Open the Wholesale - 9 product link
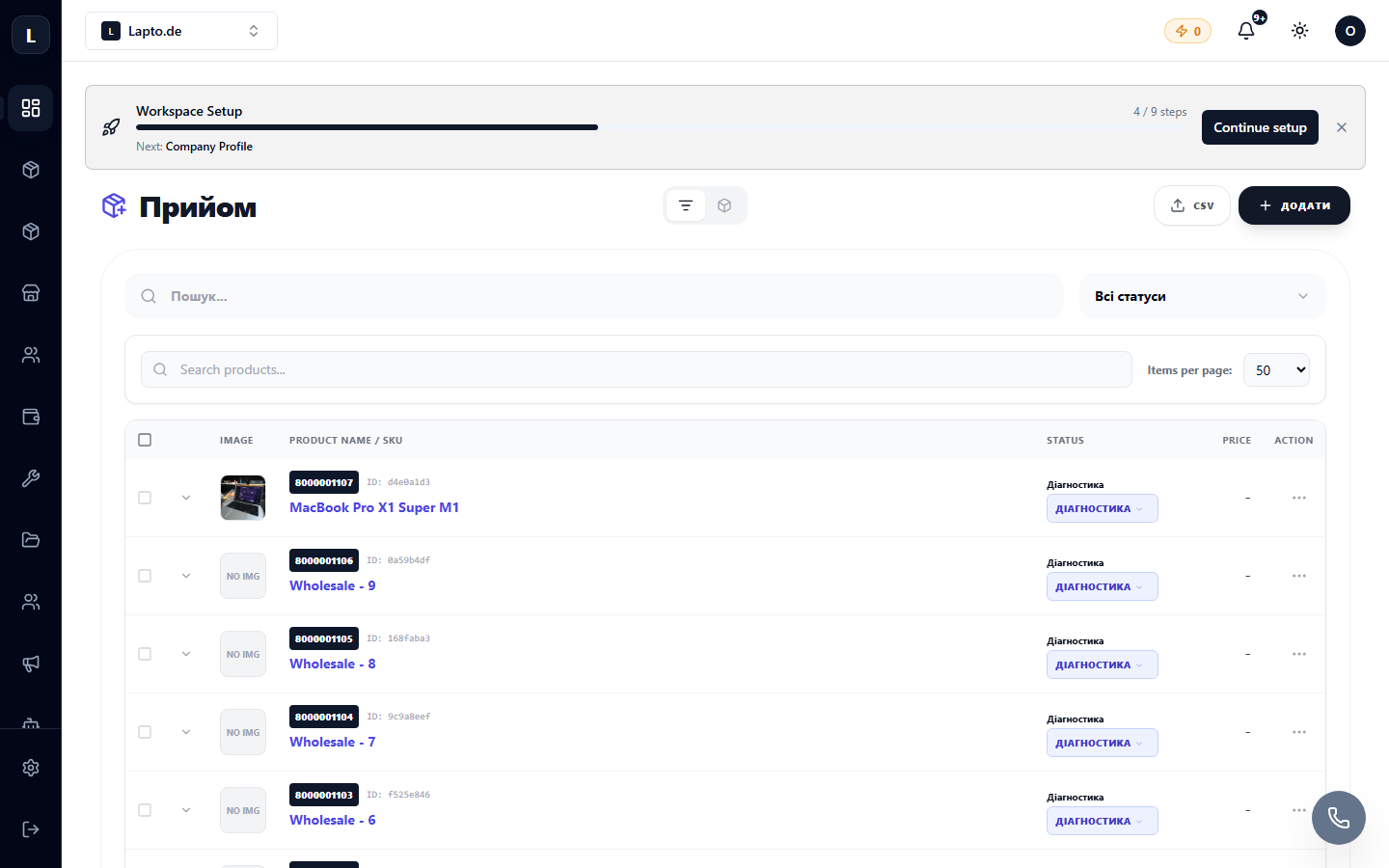1389x868 pixels. coord(333,585)
